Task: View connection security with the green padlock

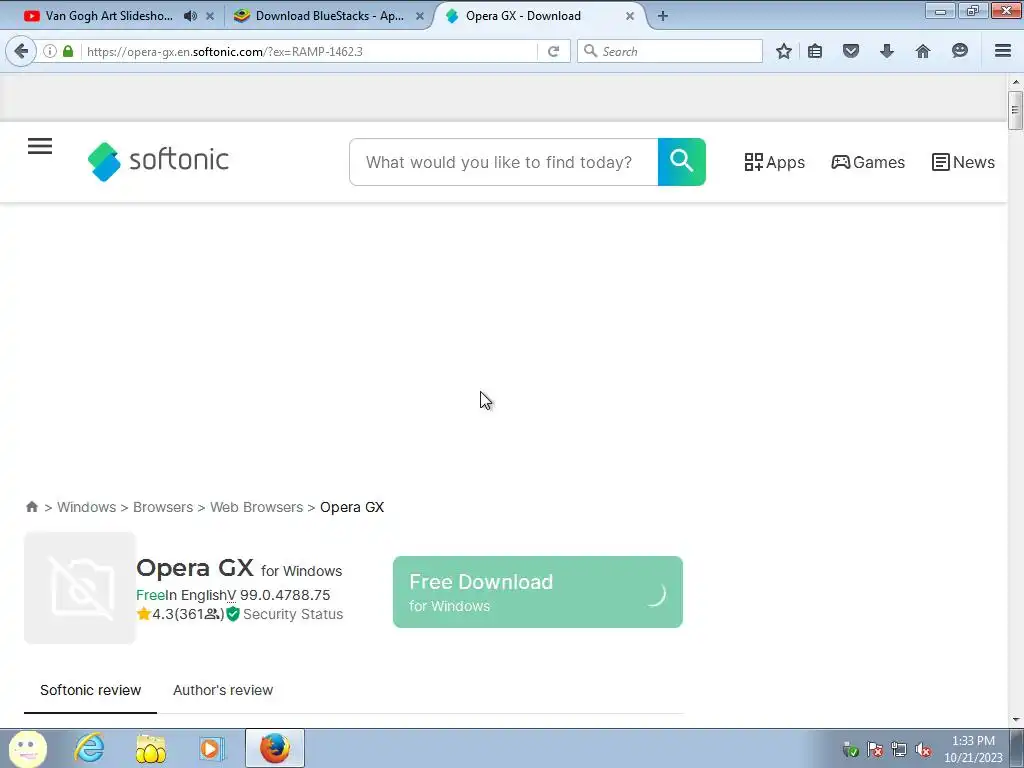Action: pos(68,51)
